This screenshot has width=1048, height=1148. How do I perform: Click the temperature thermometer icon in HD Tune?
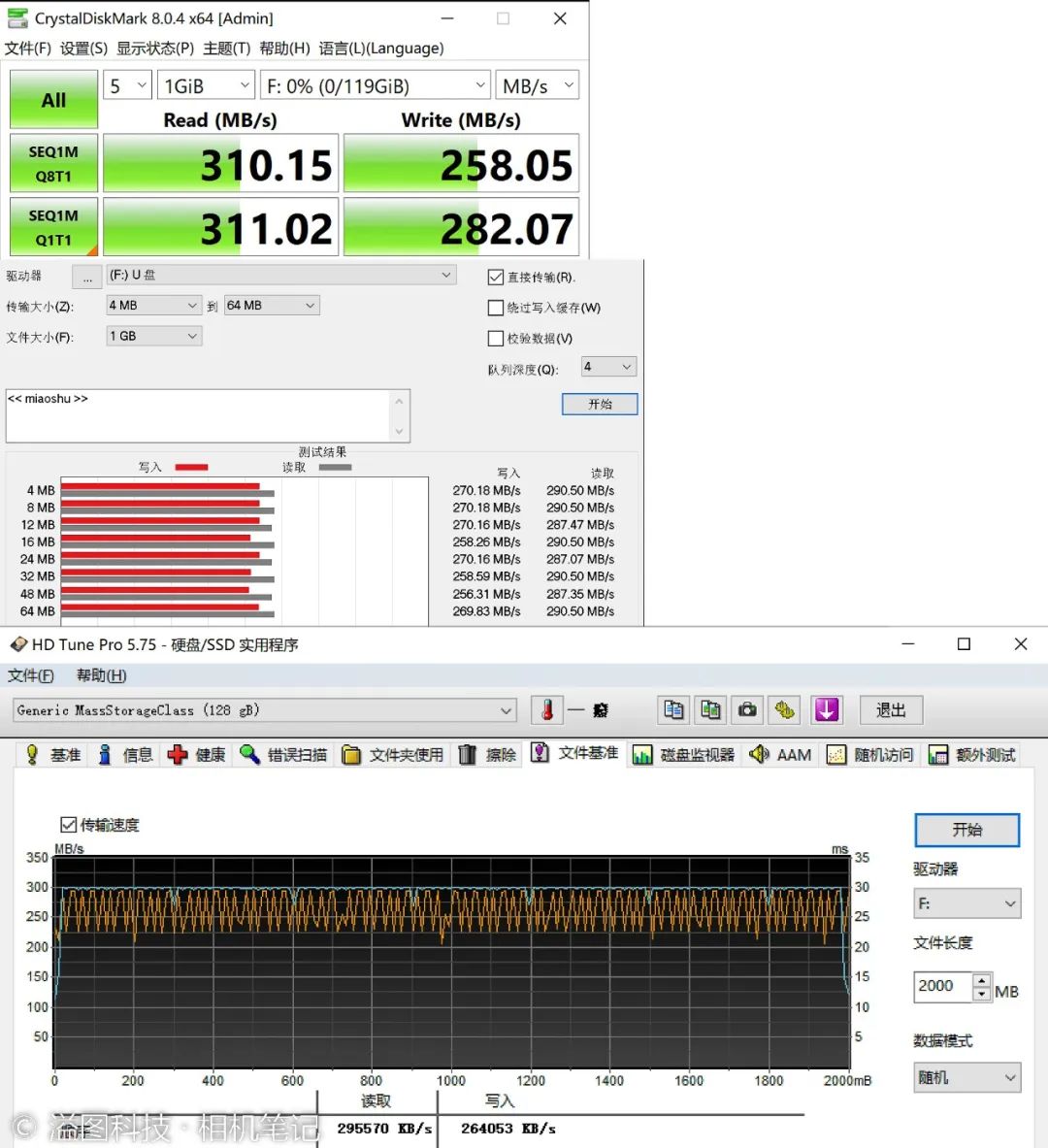(x=547, y=709)
